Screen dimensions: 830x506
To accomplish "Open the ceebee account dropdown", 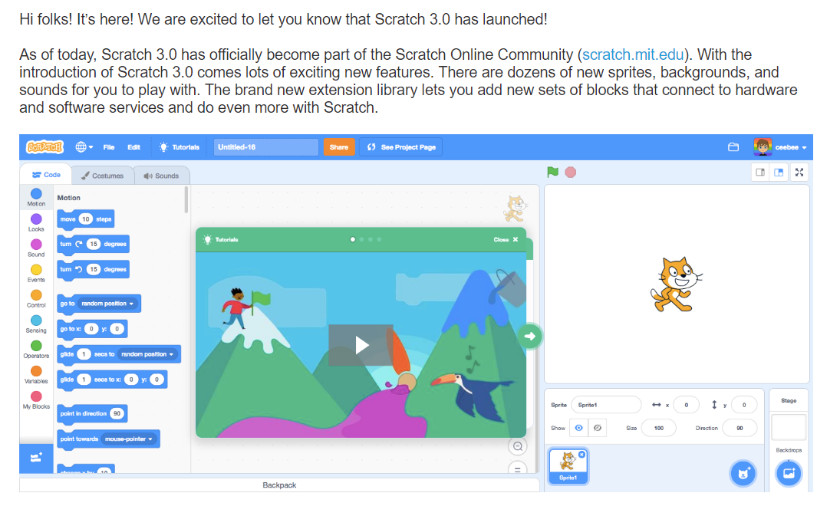I will [780, 147].
